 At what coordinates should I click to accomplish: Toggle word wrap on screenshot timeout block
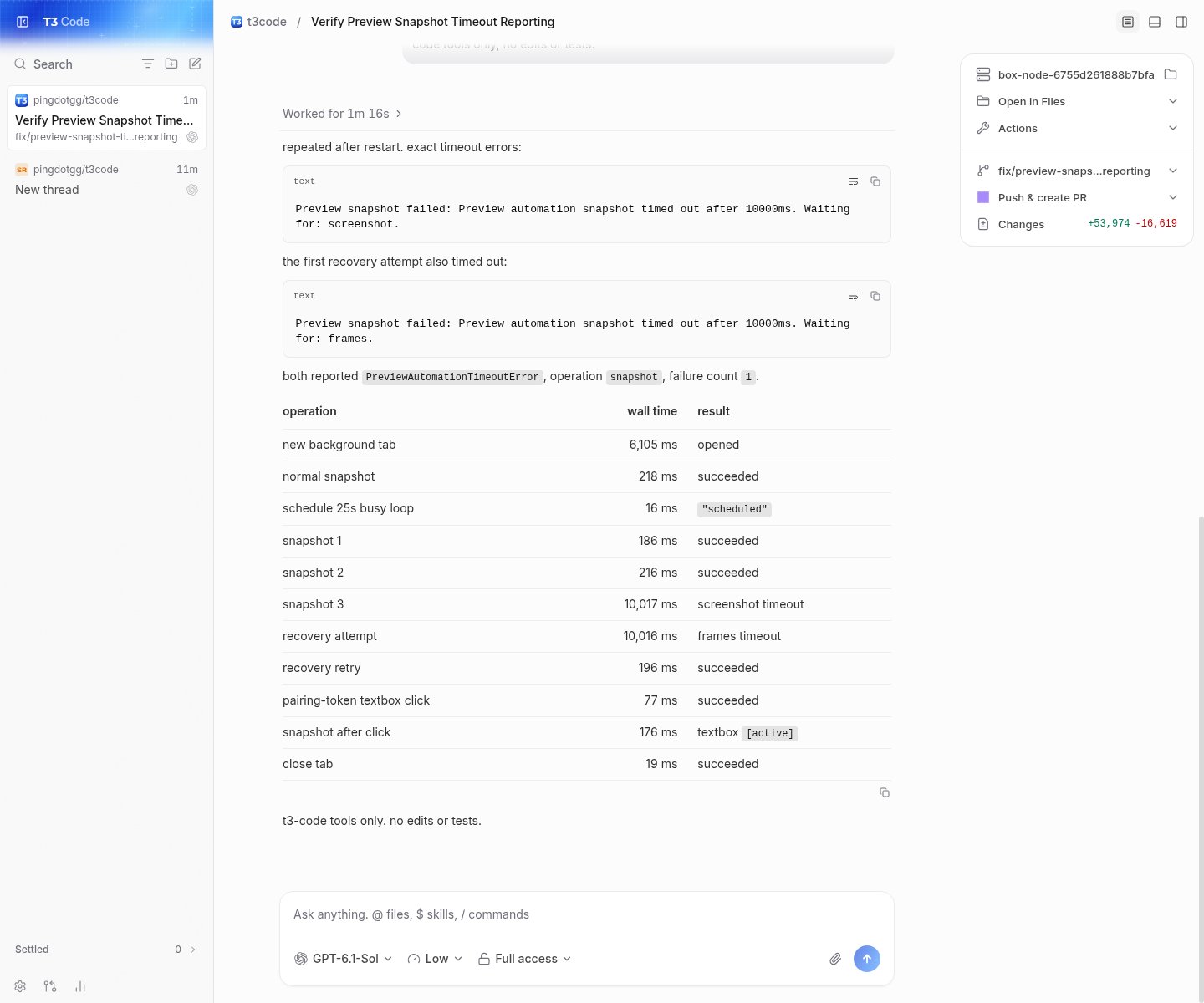coord(854,181)
